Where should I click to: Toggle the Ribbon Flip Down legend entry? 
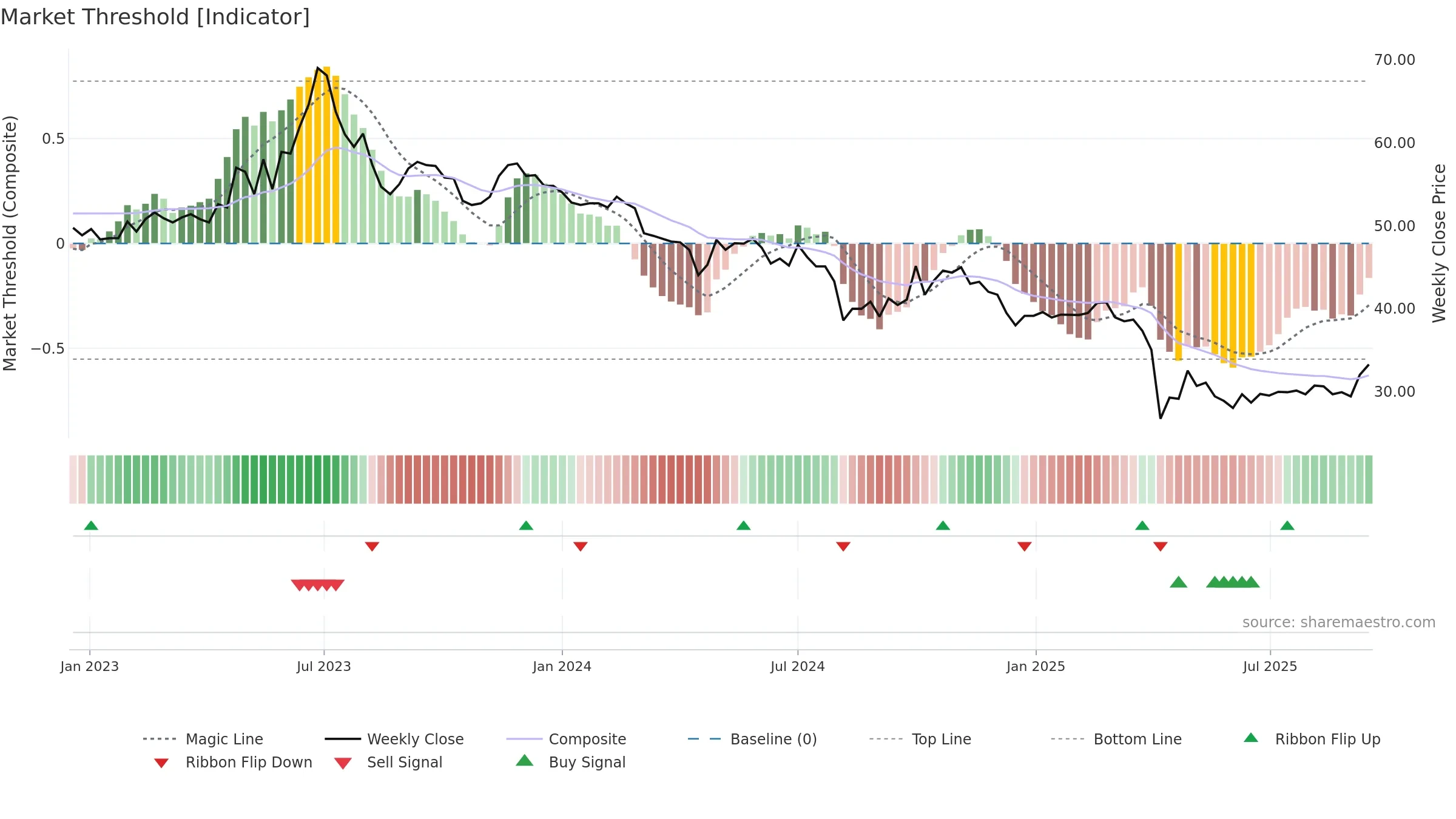pos(232,762)
